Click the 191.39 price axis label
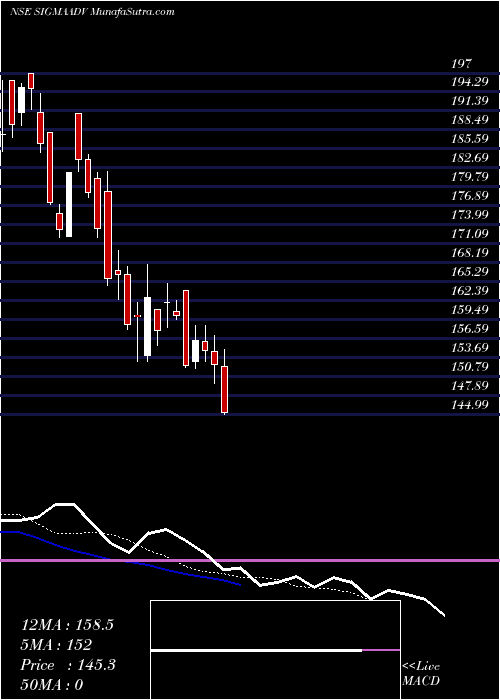500x700 pixels. pyautogui.click(x=469, y=101)
